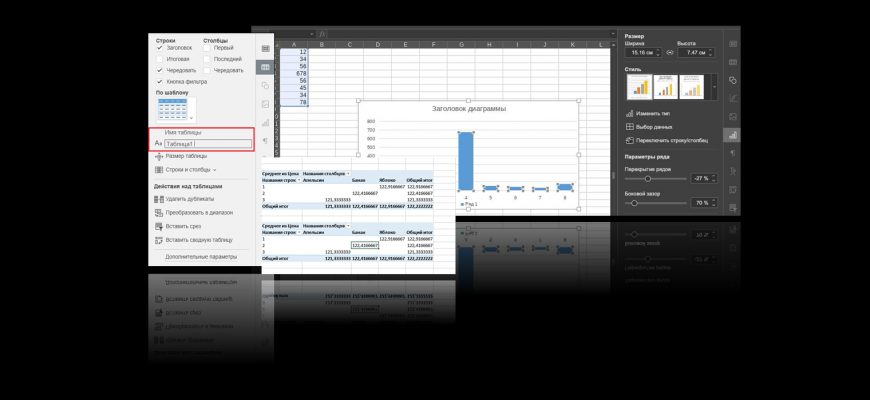Screen dimensions: 870x400
Task: Click the lock aspect ratio icon between width and height
Action: coord(669,52)
